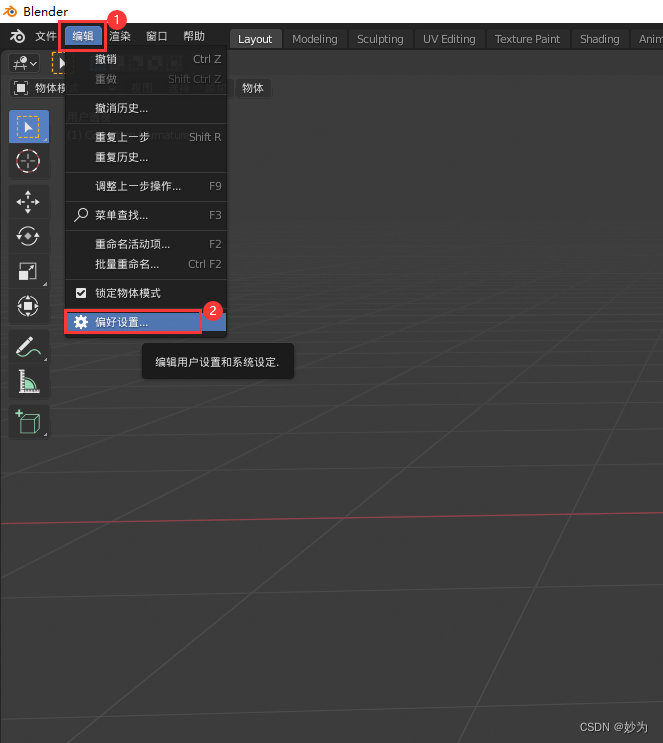
Task: Open 重复历史... menu entry
Action: tap(146, 157)
